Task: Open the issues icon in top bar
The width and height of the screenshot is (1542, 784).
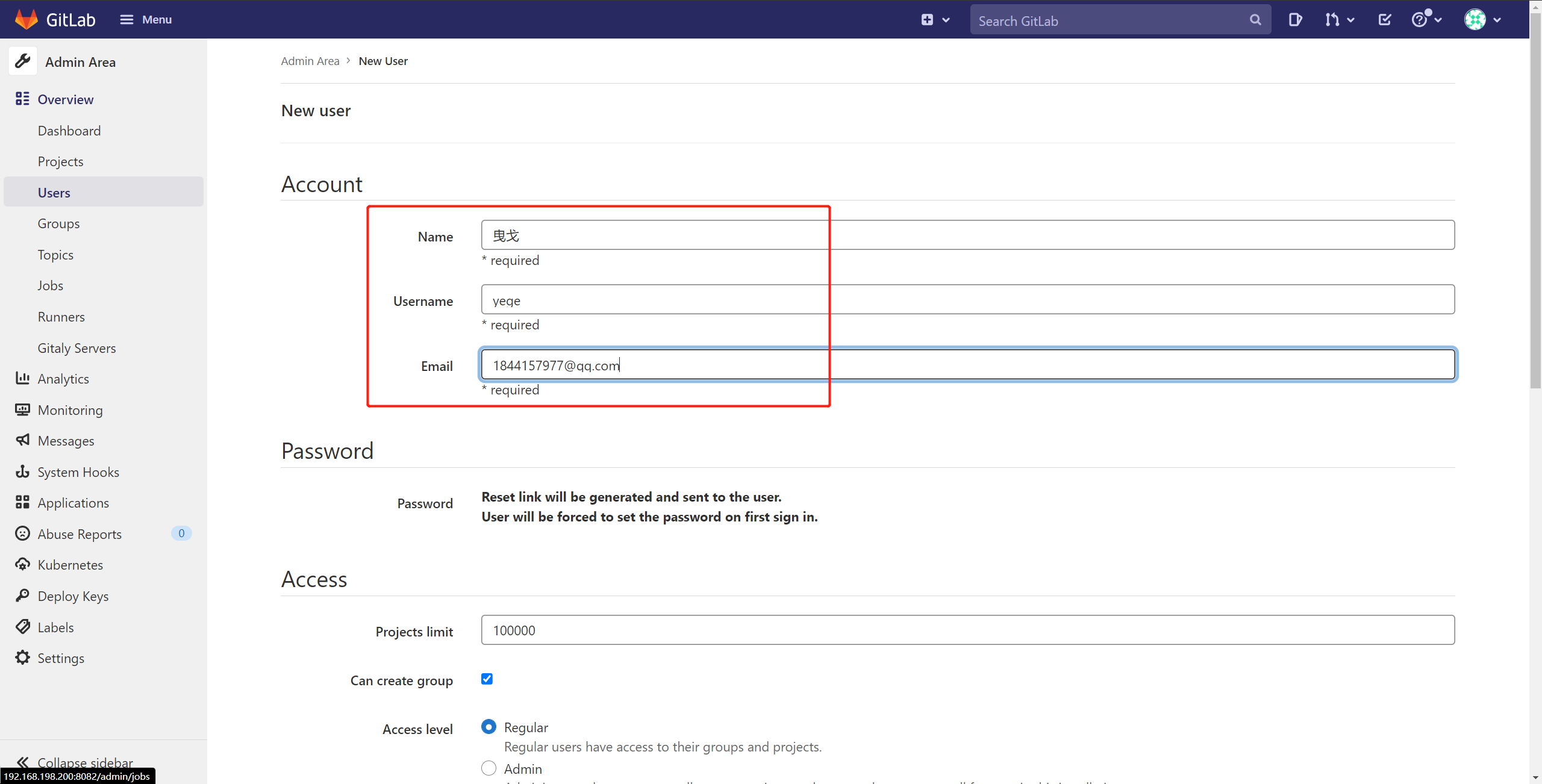Action: (1295, 20)
